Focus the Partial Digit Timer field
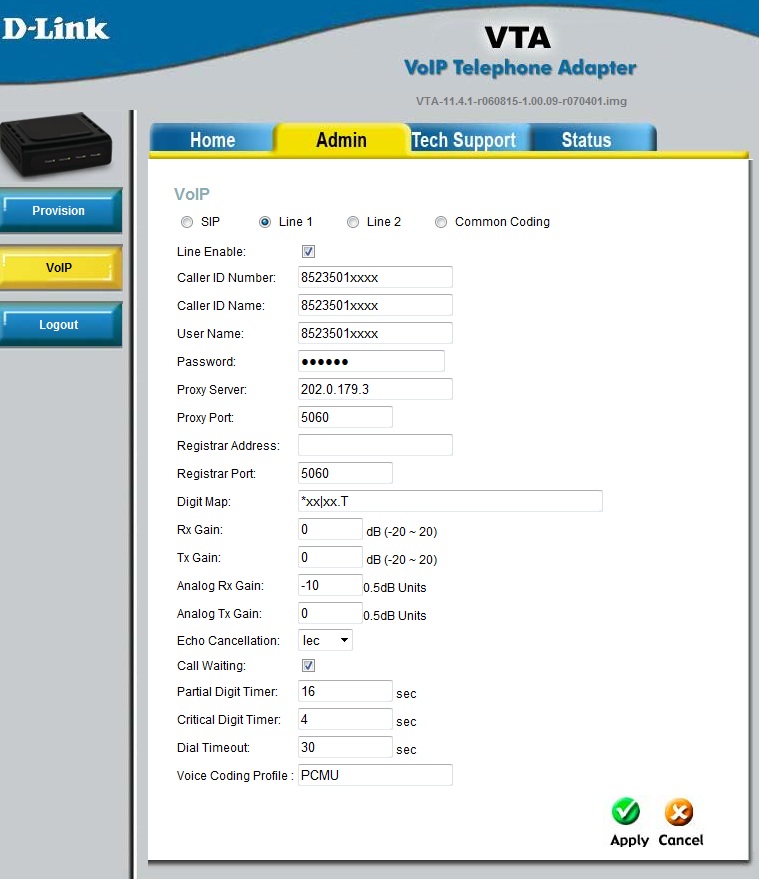This screenshot has height=879, width=759. [x=345, y=691]
